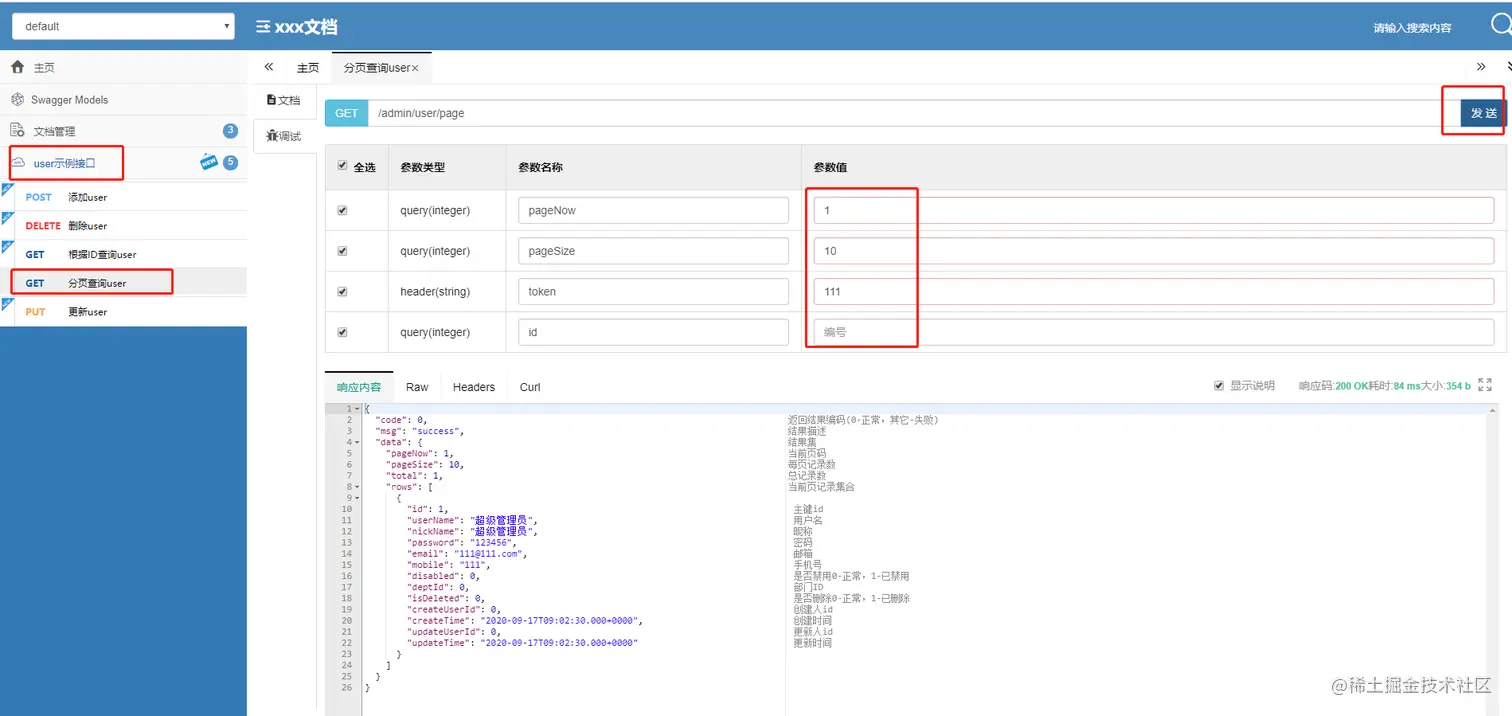Screen dimensions: 1512x716
Task: Open the Headers response tab
Action: pos(474,387)
